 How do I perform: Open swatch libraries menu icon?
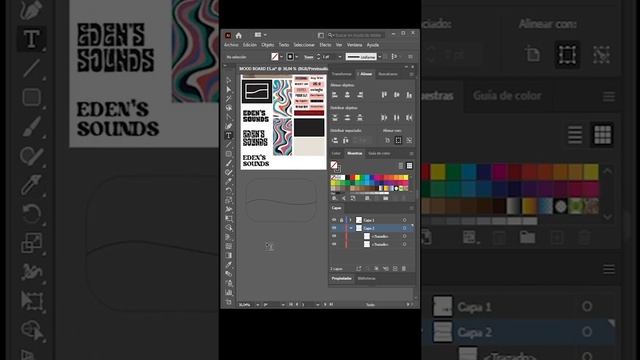click(x=334, y=198)
